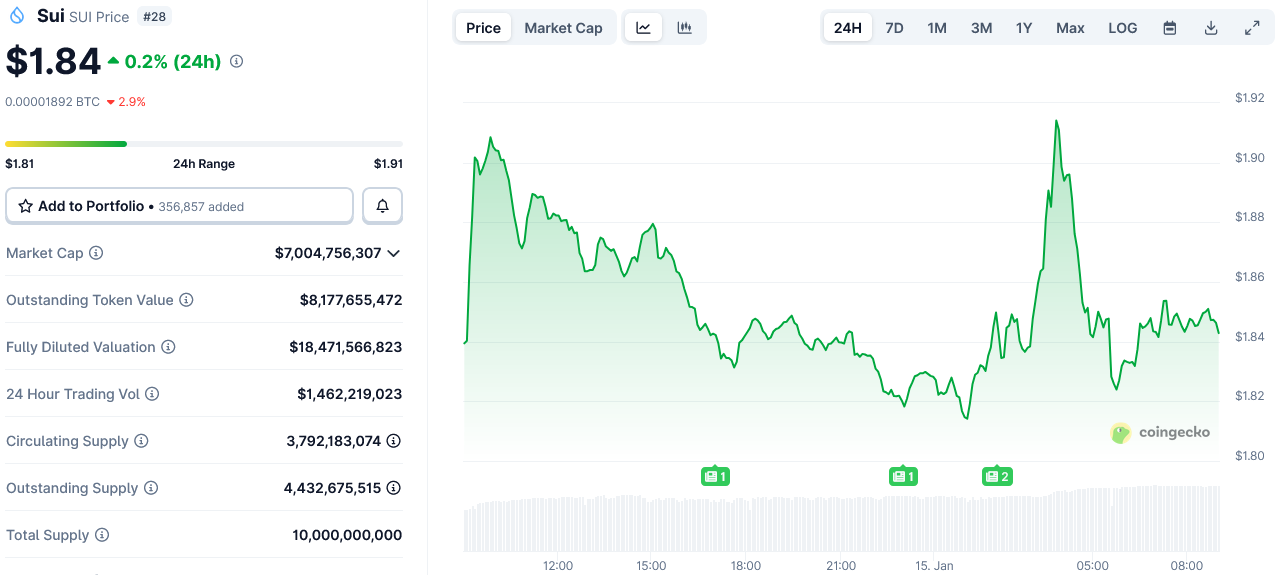Select the Price tab
The height and width of the screenshot is (575, 1278).
483,28
